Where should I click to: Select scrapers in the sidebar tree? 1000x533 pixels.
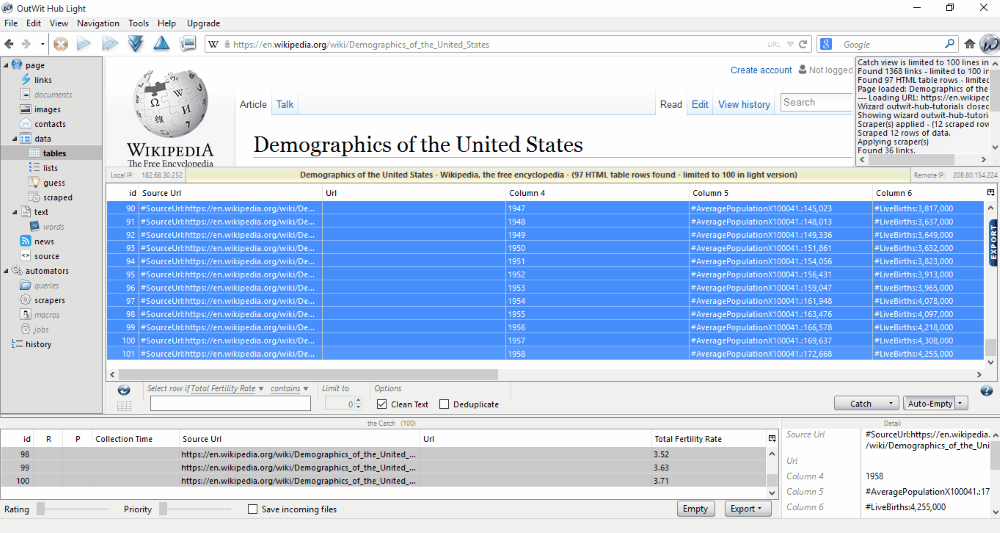point(49,300)
